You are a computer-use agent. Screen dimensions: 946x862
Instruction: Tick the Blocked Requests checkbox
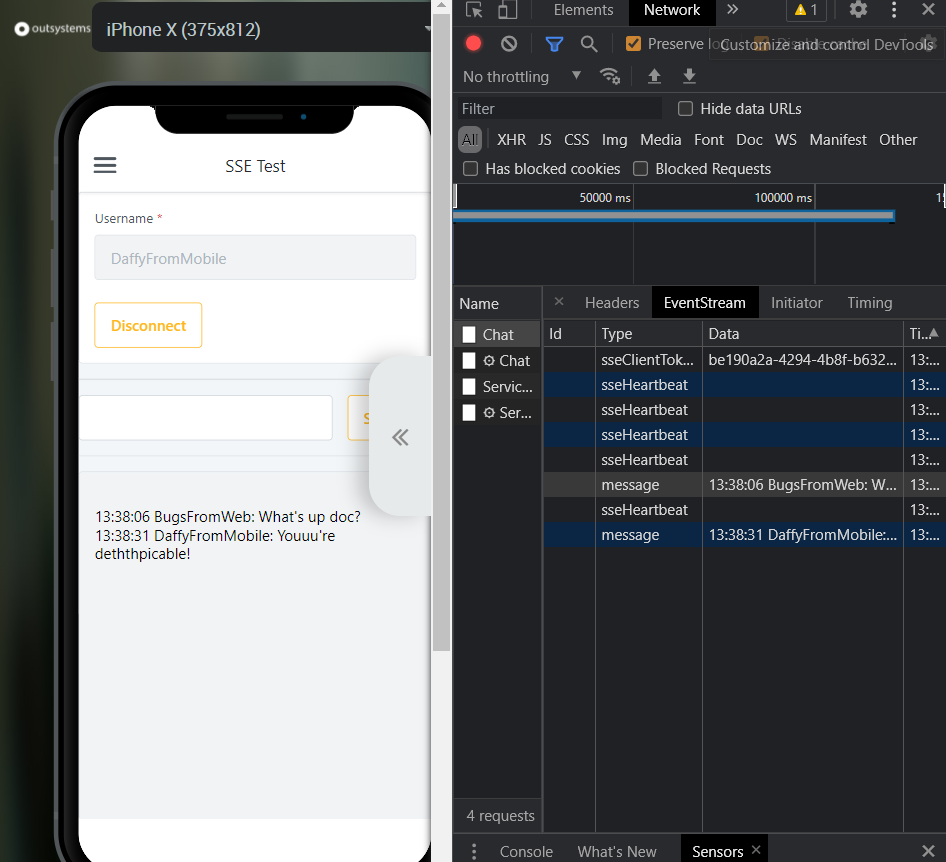tap(641, 169)
